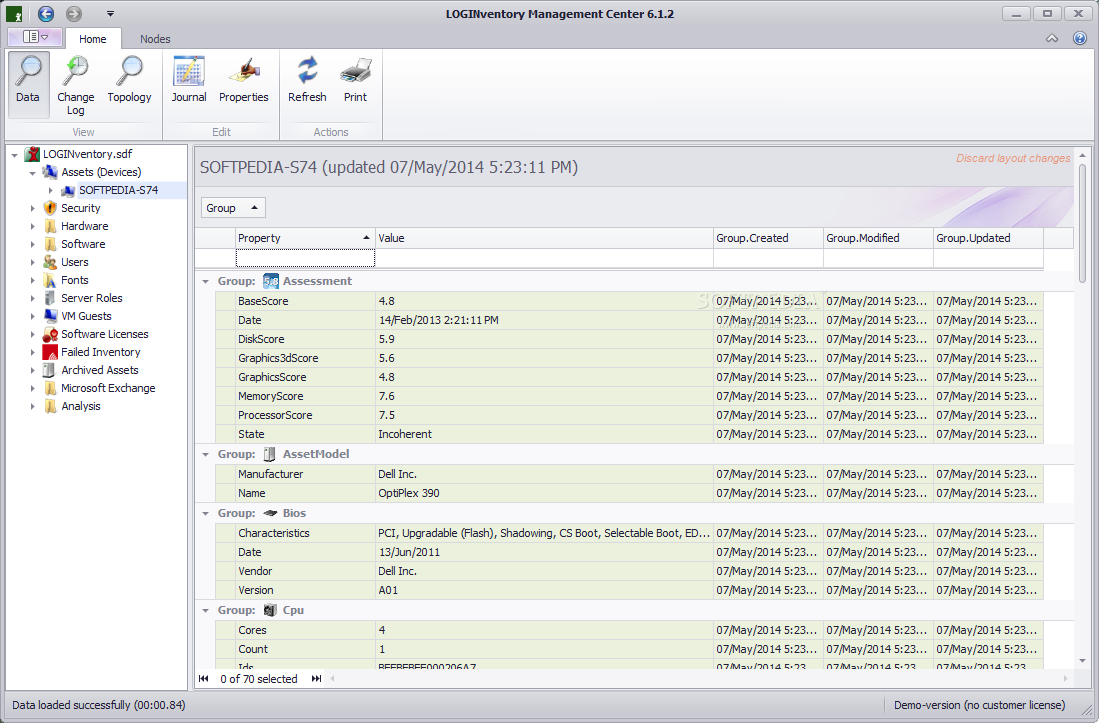Select the Software Licenses tree item
The height and width of the screenshot is (723, 1099).
(x=104, y=334)
